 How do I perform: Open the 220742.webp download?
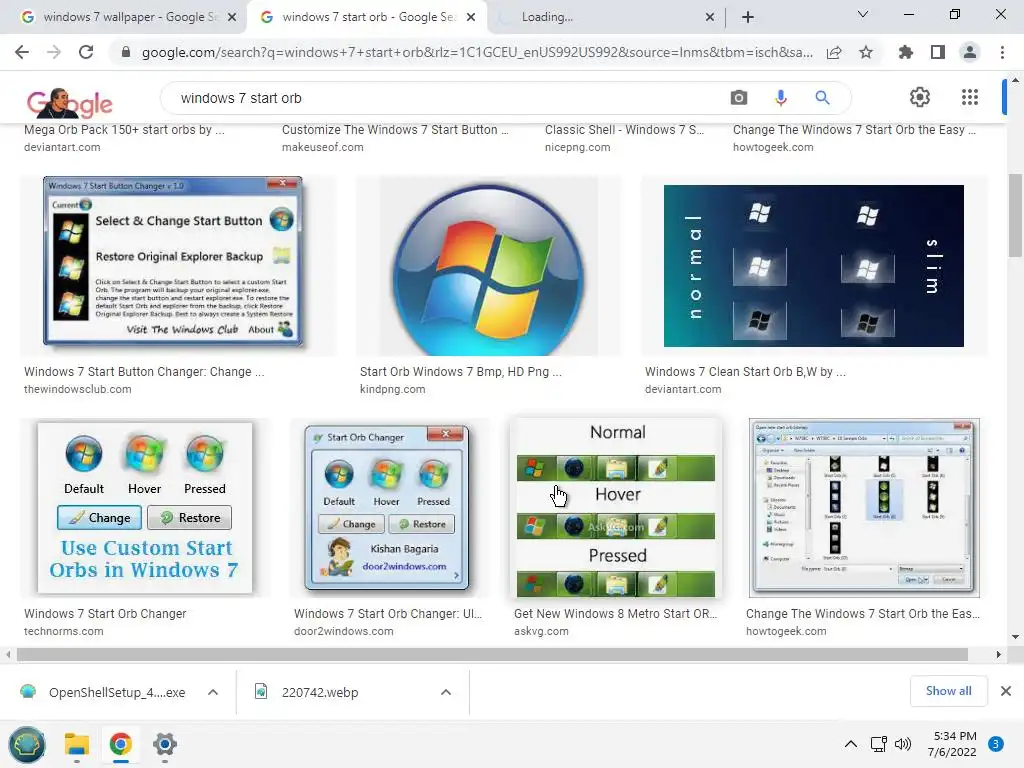tap(307, 692)
